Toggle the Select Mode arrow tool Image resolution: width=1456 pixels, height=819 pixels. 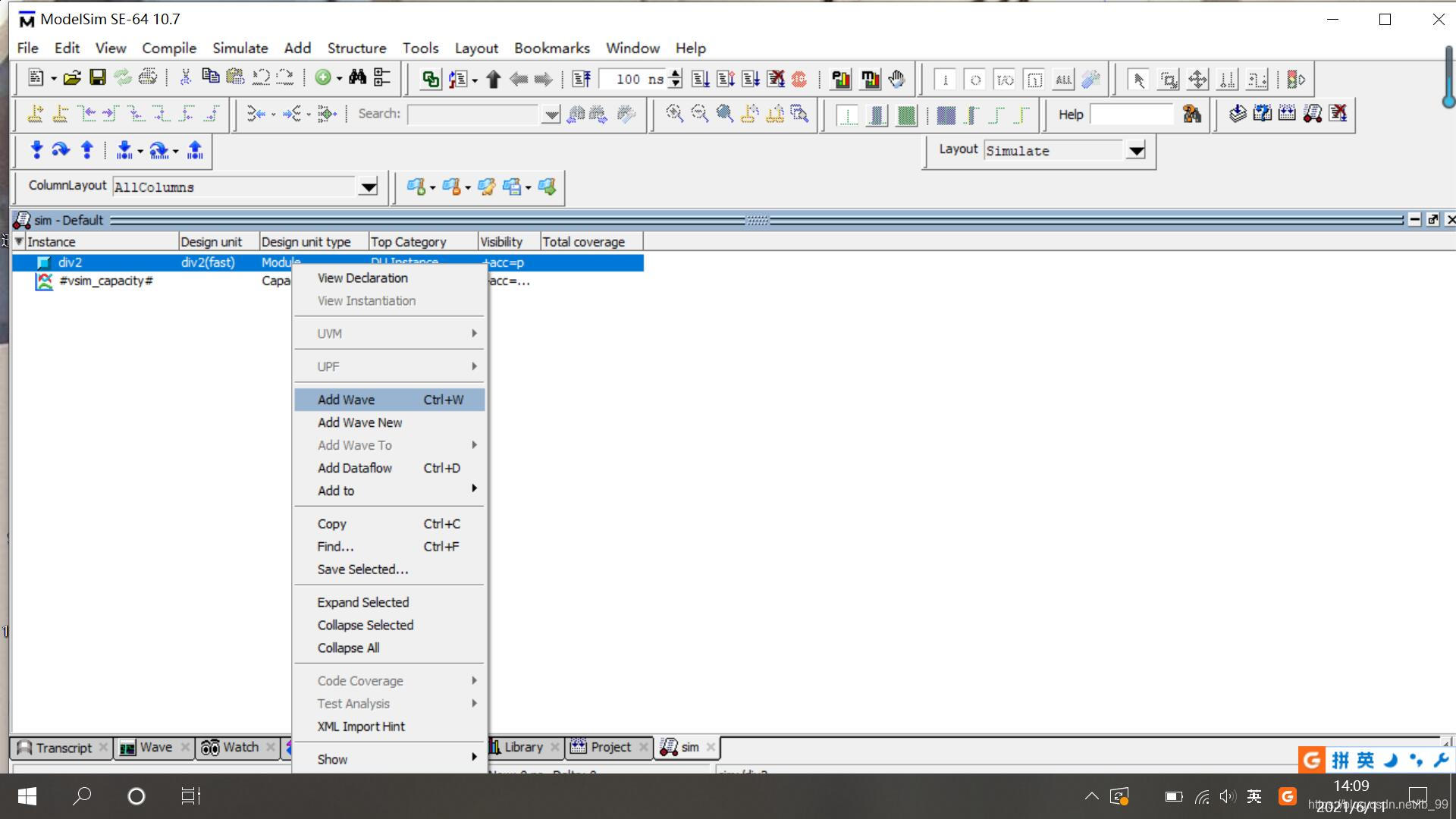pos(1137,80)
